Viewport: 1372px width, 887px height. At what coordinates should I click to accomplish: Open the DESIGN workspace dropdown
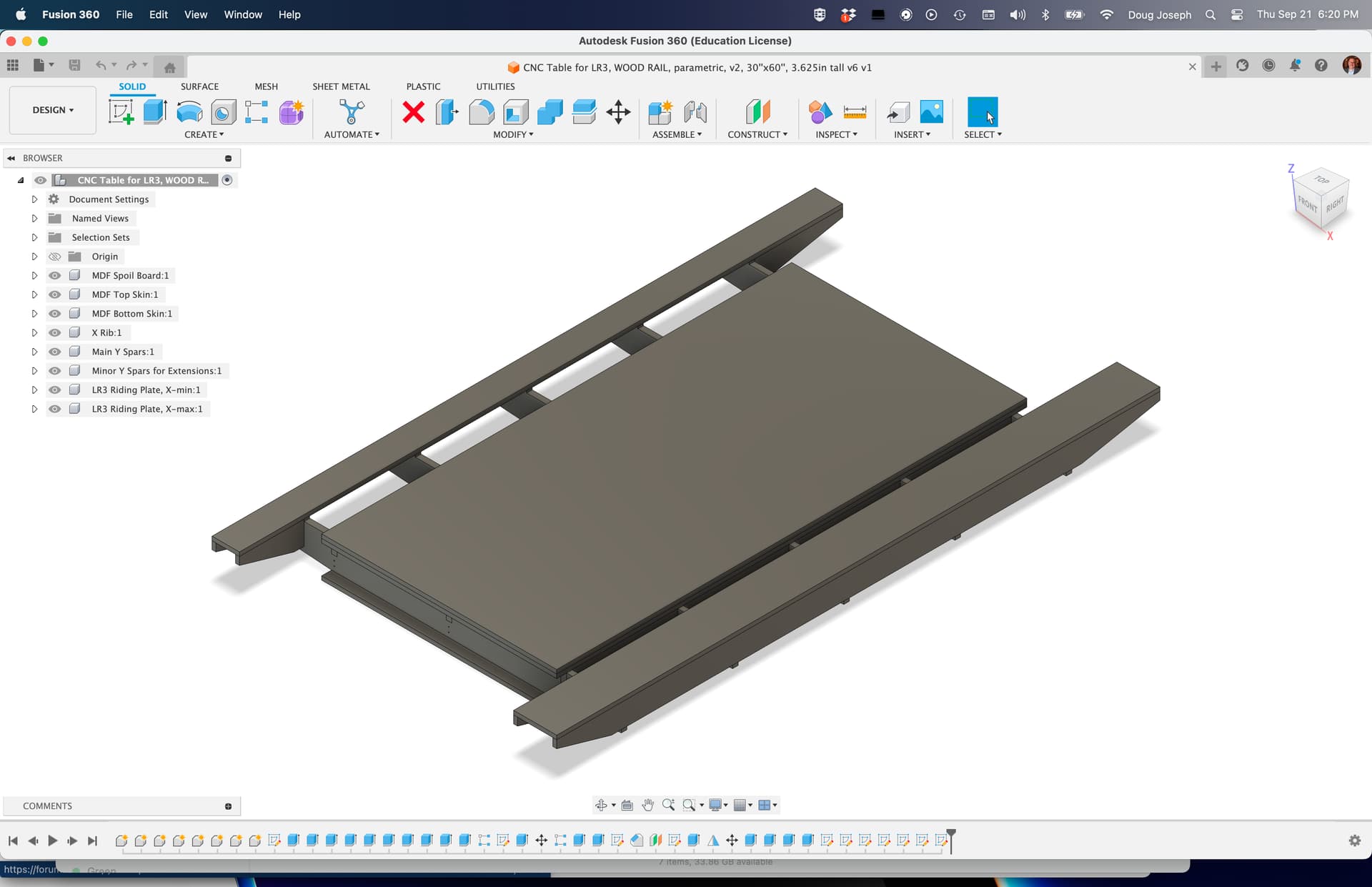pyautogui.click(x=53, y=110)
